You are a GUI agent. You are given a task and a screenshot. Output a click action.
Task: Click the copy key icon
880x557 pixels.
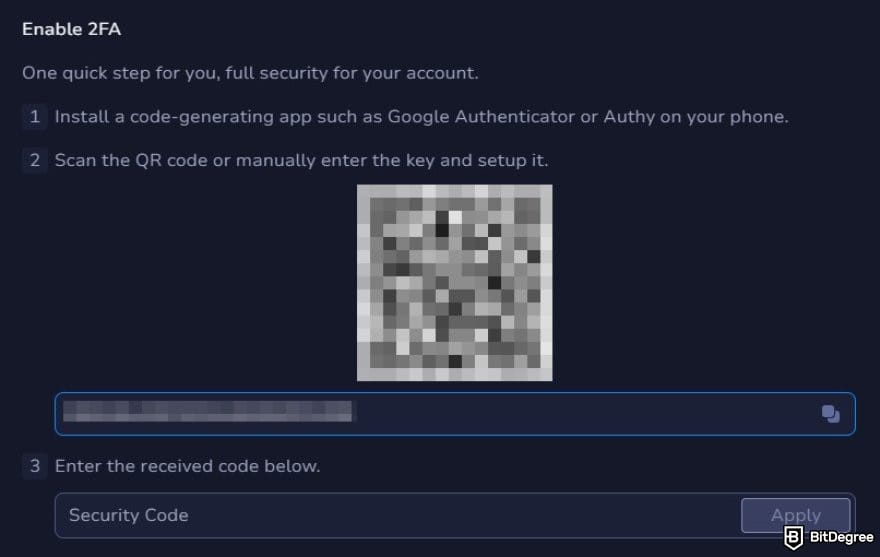[x=830, y=414]
